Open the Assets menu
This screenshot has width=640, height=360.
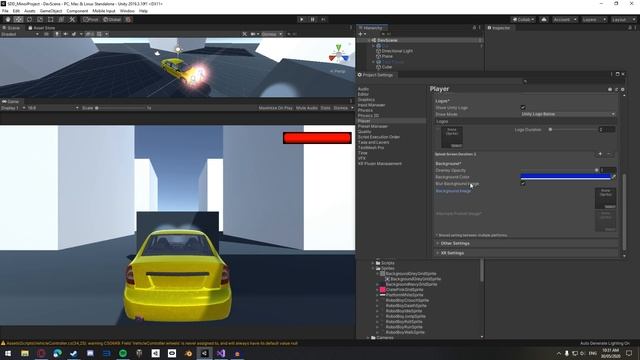(29, 11)
